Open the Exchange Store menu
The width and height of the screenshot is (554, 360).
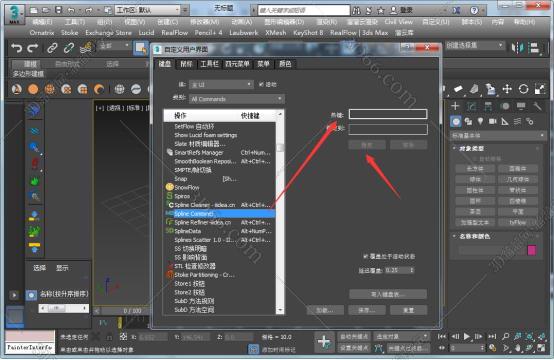point(108,33)
